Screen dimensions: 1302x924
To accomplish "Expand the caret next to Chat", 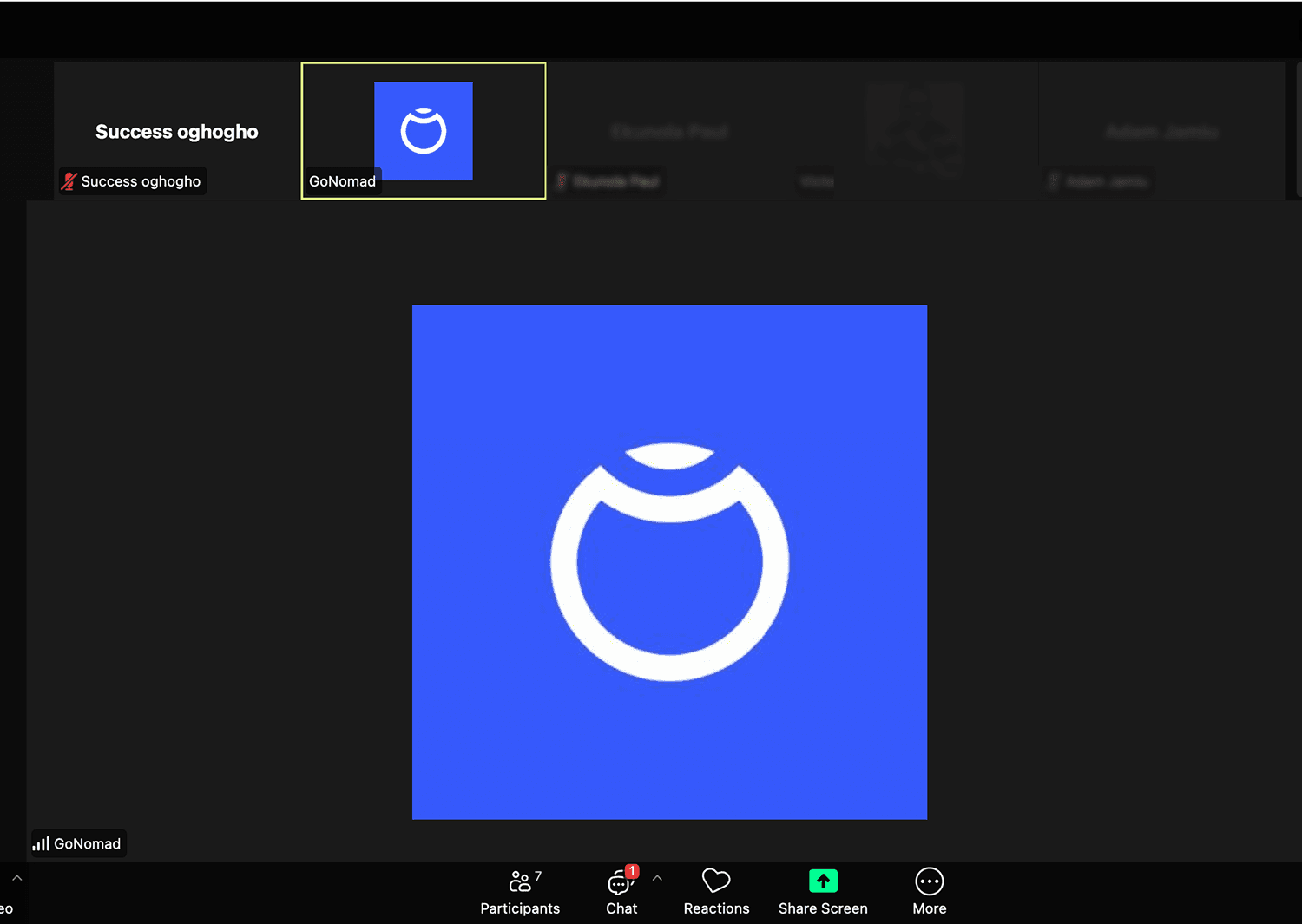I will point(657,878).
